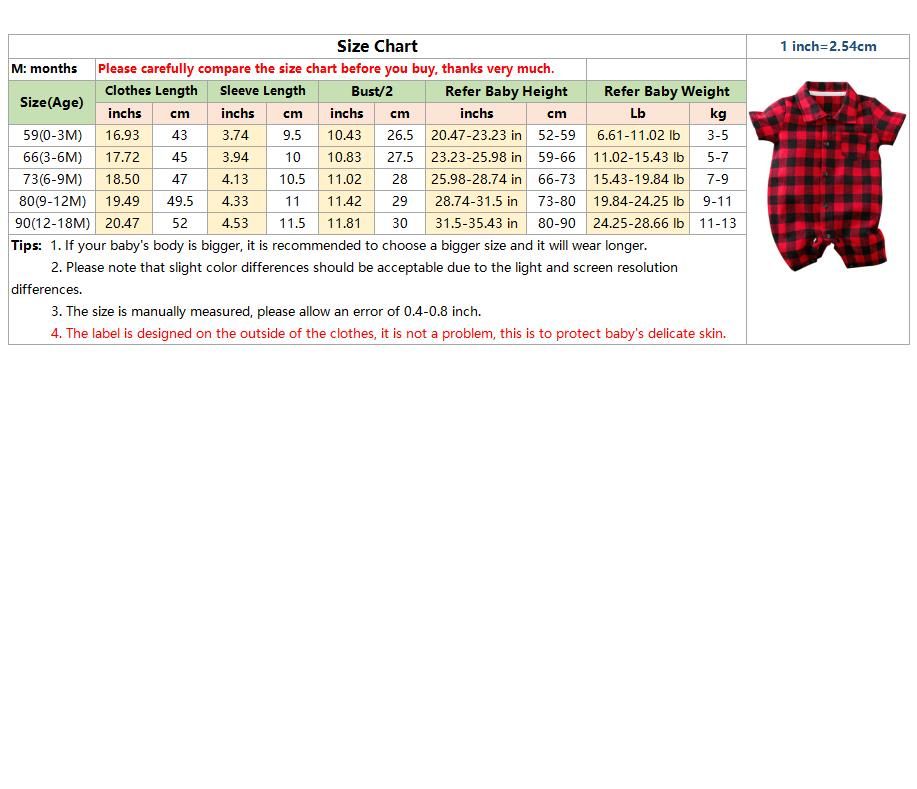This screenshot has width=917, height=789.
Task: Click the Refer Baby Height header
Action: point(506,91)
